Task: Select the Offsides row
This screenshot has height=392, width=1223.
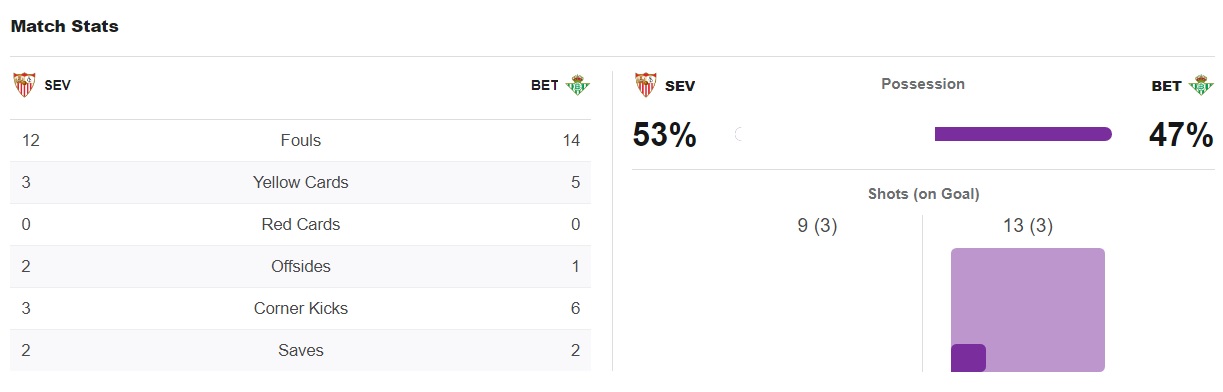Action: (x=301, y=267)
